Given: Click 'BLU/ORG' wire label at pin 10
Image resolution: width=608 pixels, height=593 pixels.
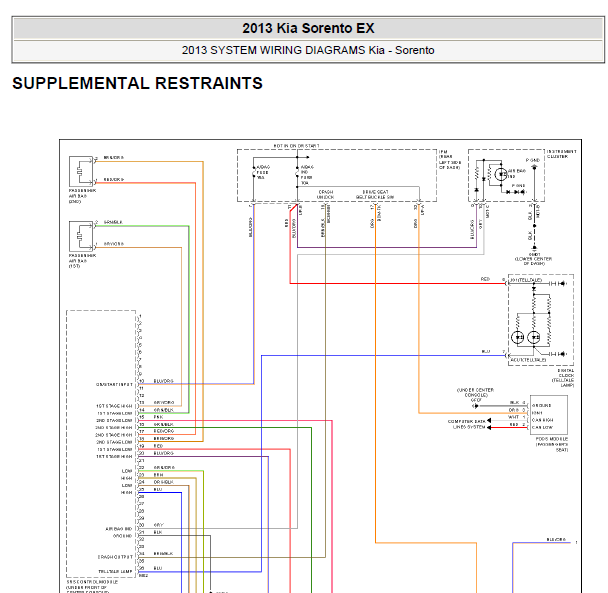Looking at the screenshot, I should click(x=163, y=381).
